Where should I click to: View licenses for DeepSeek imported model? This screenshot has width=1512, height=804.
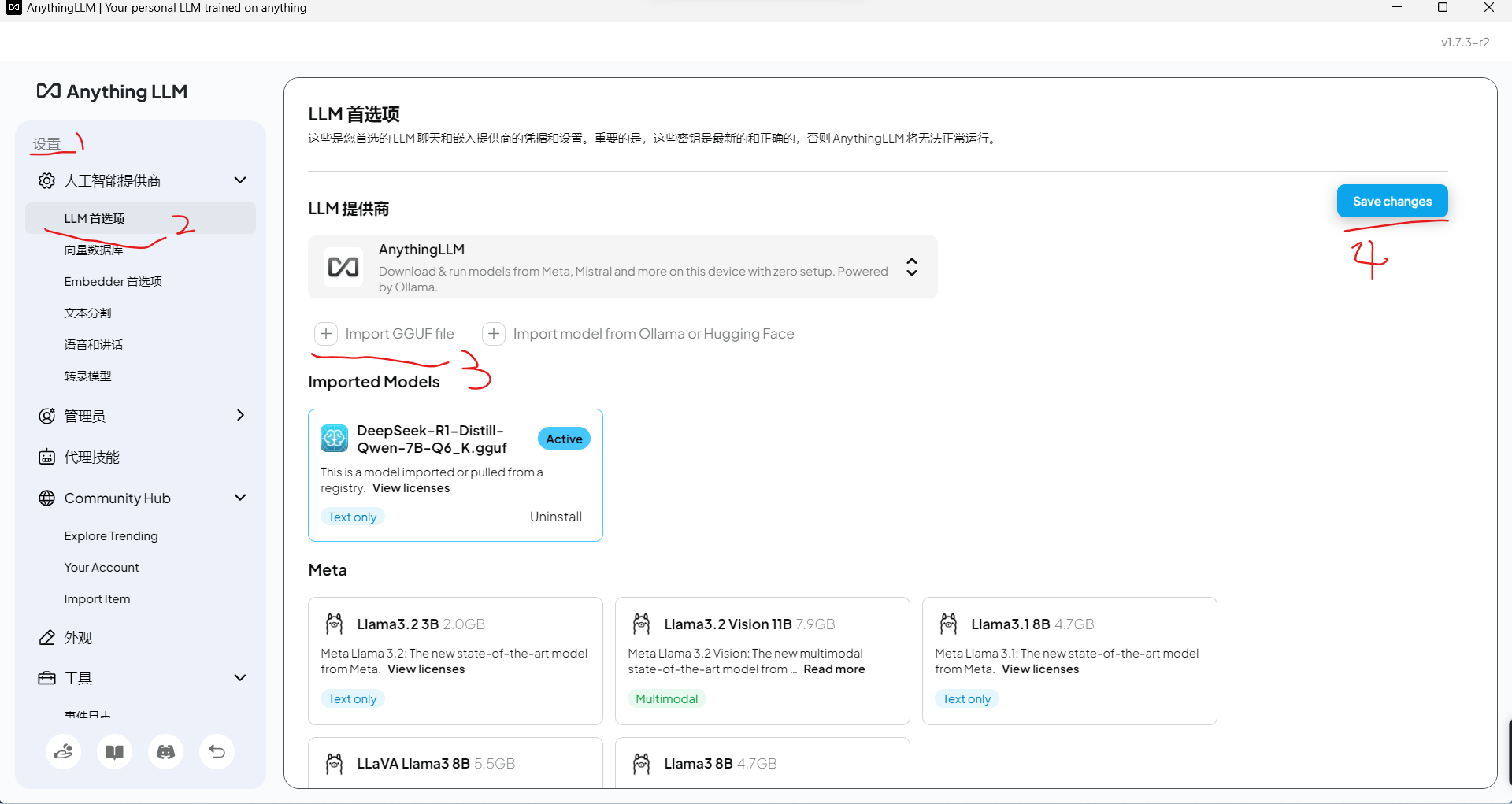[411, 488]
